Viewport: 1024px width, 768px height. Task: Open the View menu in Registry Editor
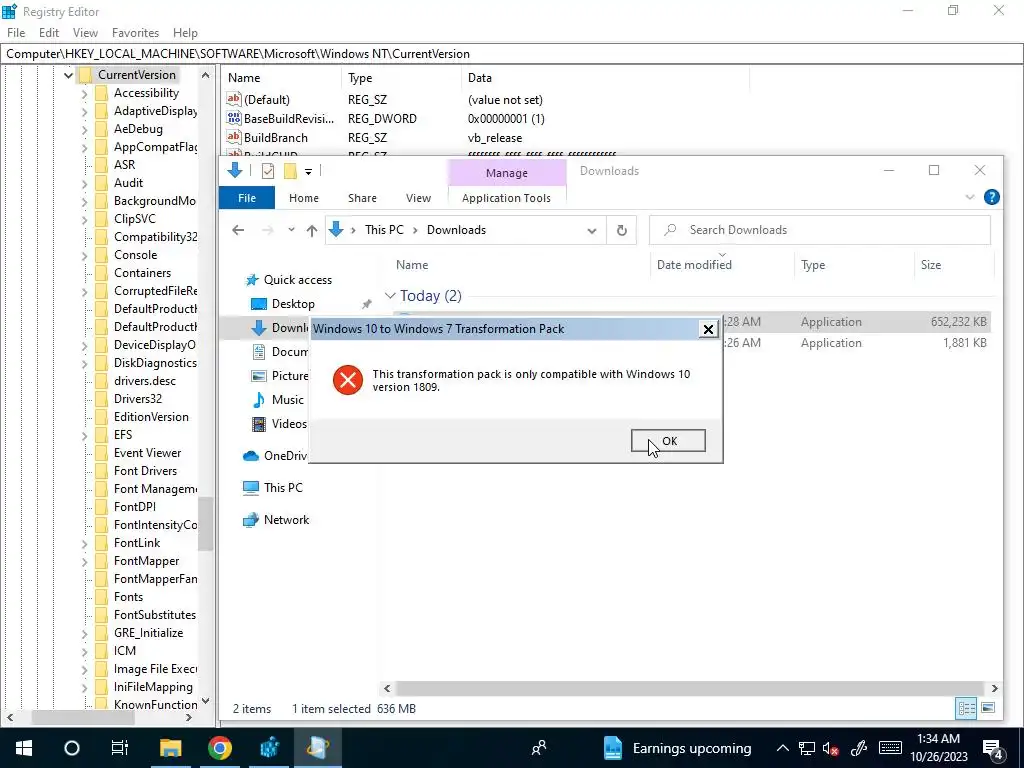click(85, 33)
